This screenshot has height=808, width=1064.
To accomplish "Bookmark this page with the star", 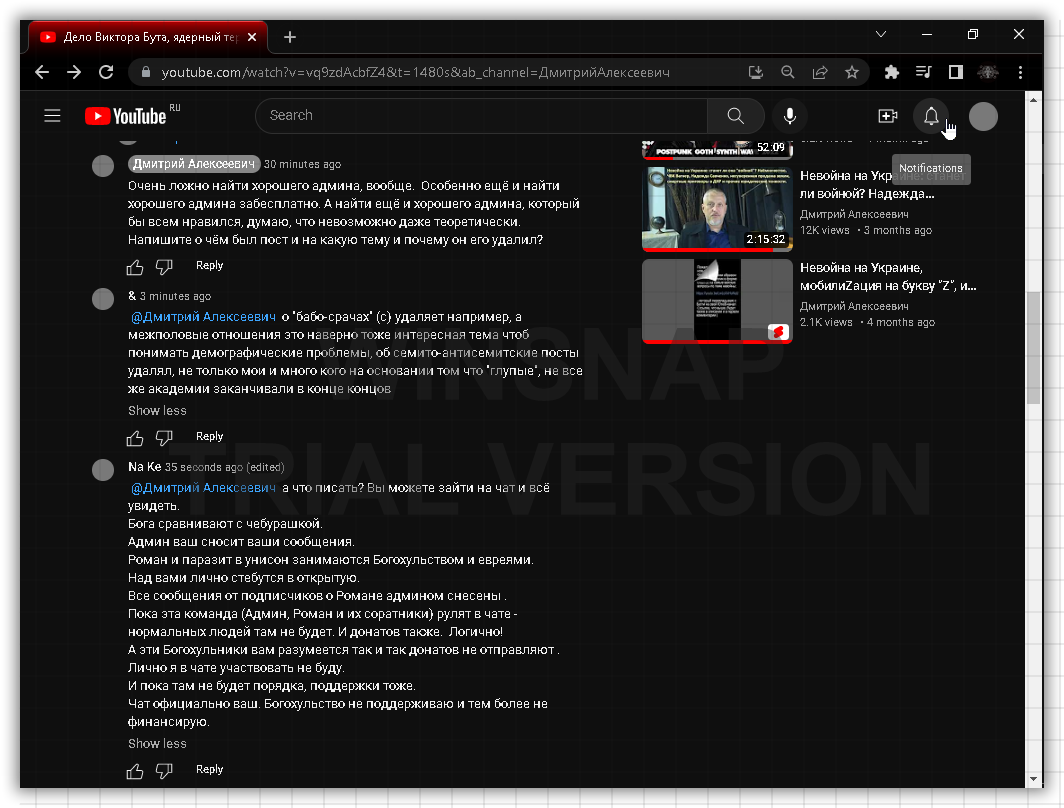I will [852, 72].
